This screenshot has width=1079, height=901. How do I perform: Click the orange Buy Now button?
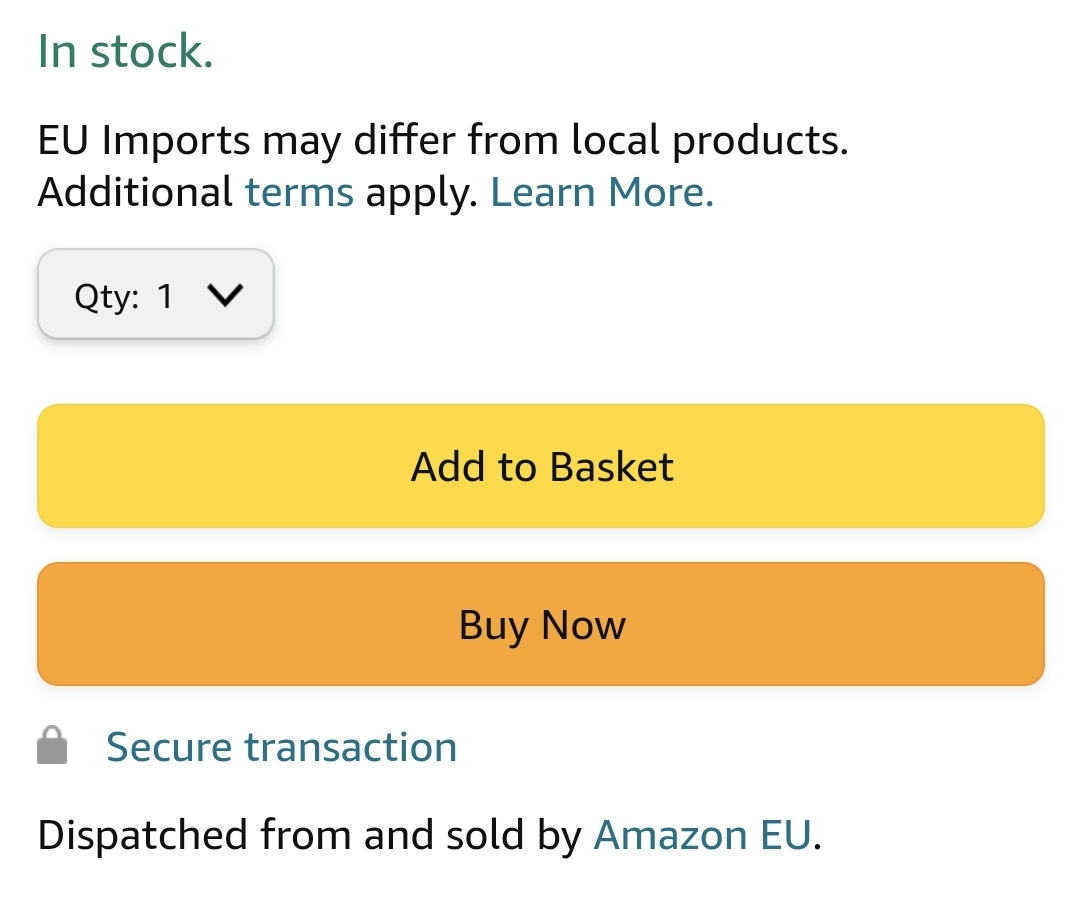pos(541,624)
